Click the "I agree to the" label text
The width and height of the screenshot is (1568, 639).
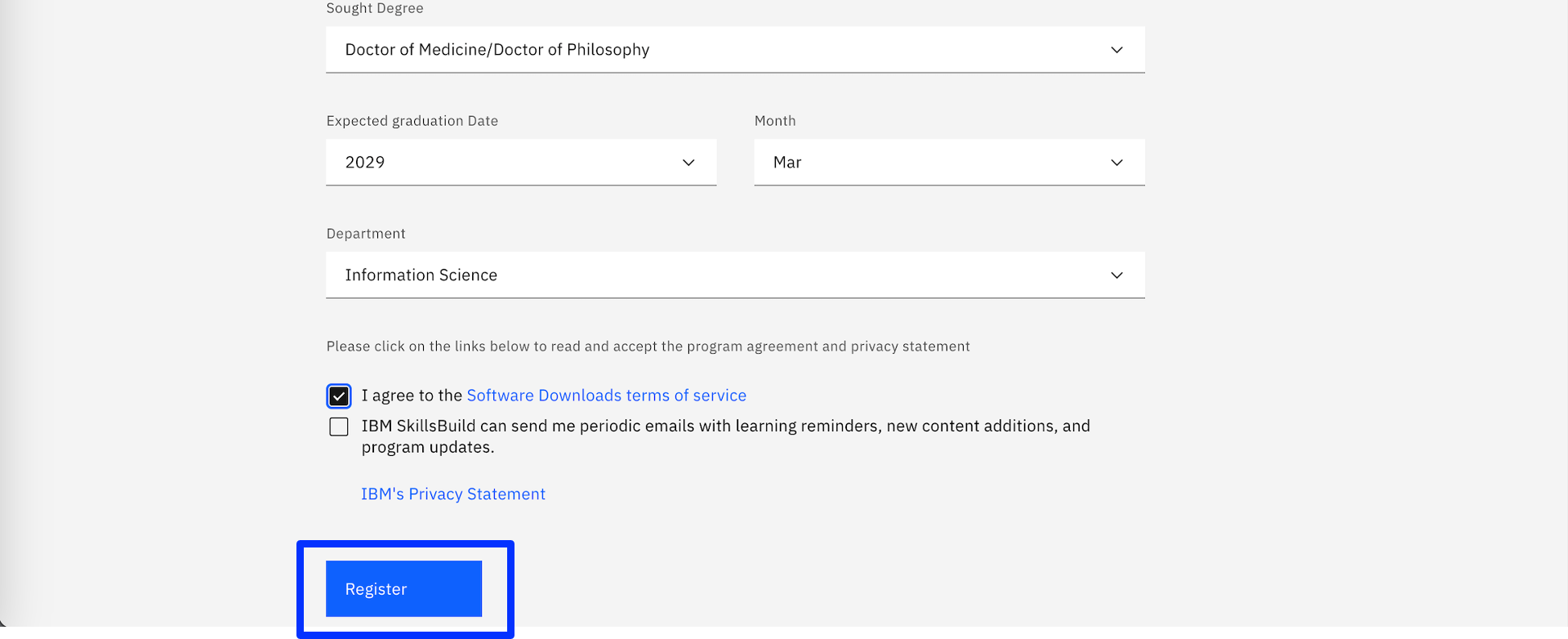[412, 395]
